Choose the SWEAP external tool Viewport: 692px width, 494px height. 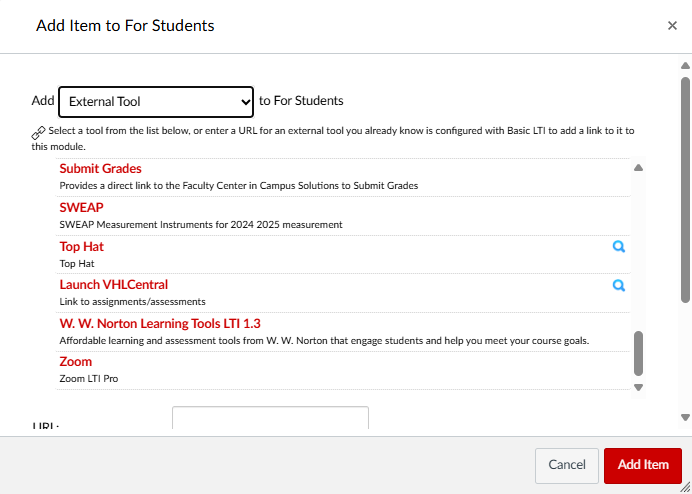[x=81, y=207]
